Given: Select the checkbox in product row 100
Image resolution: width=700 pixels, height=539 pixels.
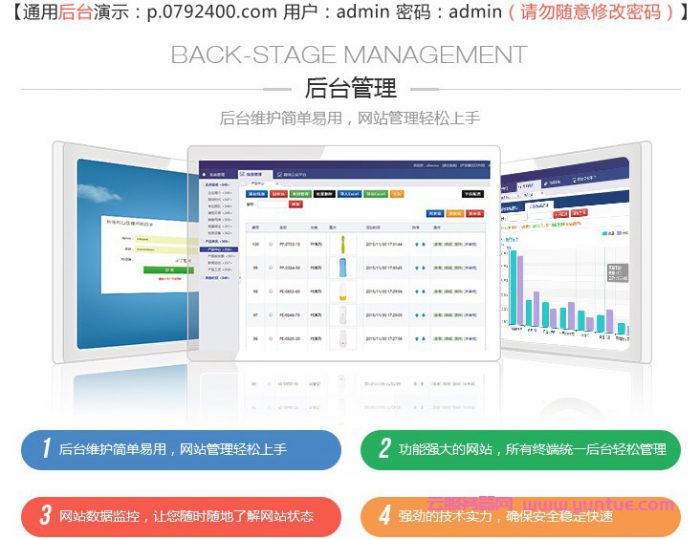Looking at the screenshot, I should (x=270, y=243).
